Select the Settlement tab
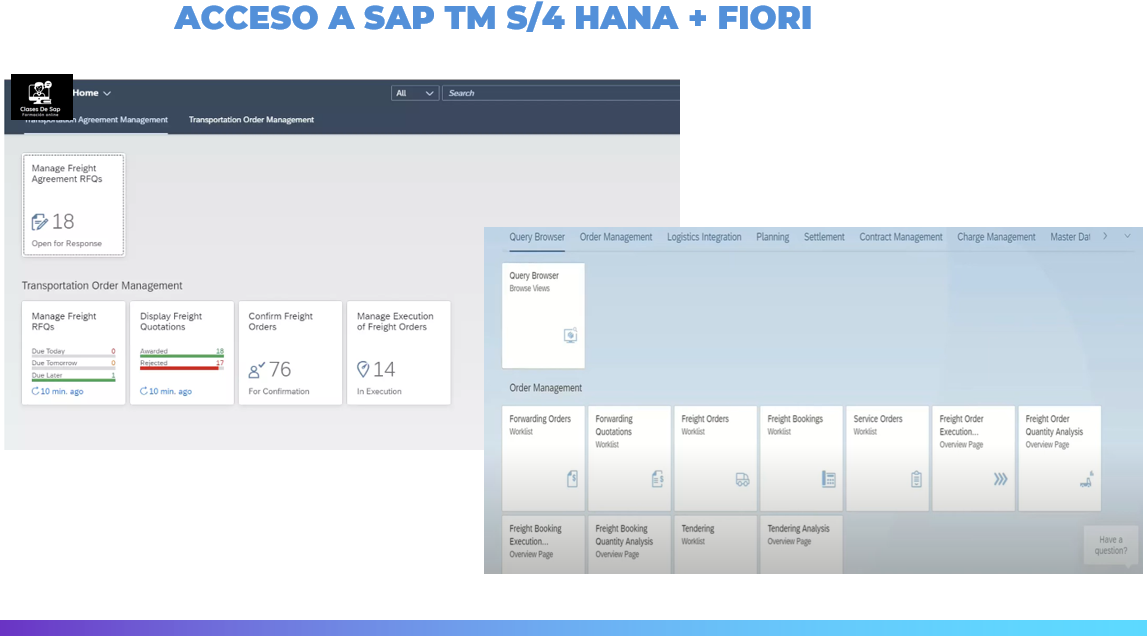Screen dimensions: 1147x636 tap(824, 237)
